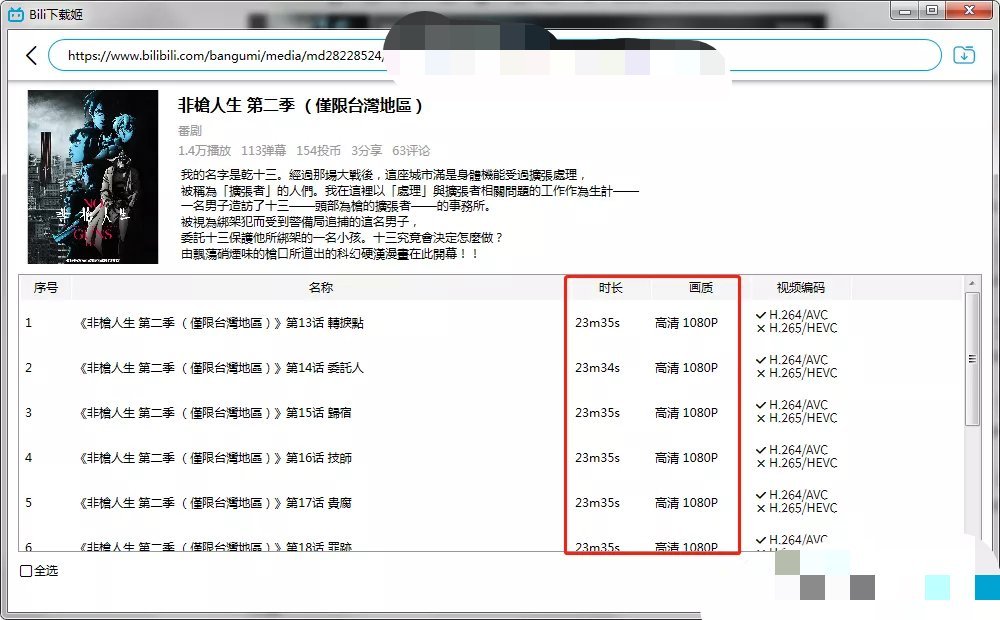Click the 番劇 category label
This screenshot has height=620, width=1000.
click(x=189, y=131)
